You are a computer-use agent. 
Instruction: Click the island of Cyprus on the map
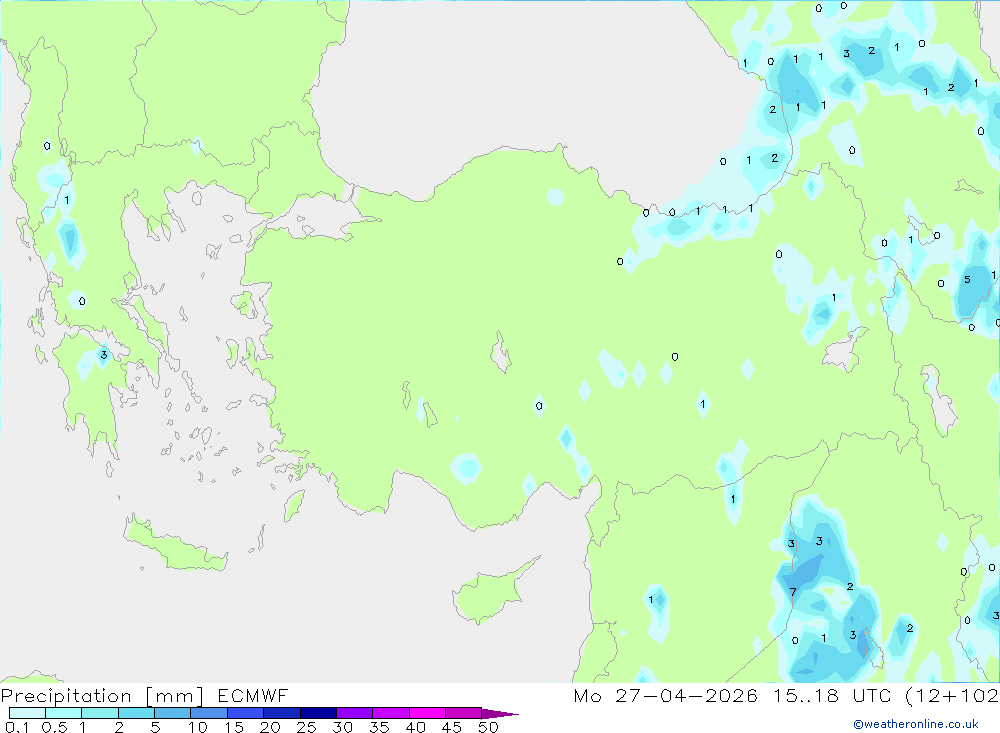tap(491, 593)
